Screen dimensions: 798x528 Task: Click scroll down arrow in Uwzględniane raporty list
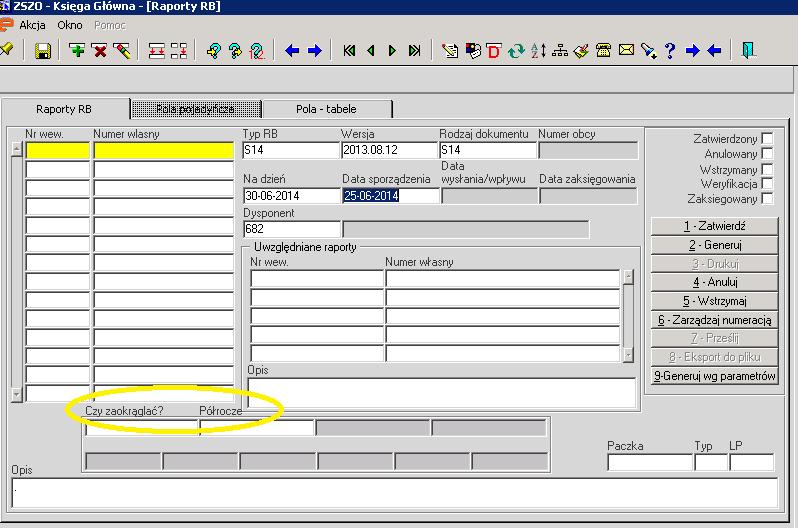click(x=629, y=355)
